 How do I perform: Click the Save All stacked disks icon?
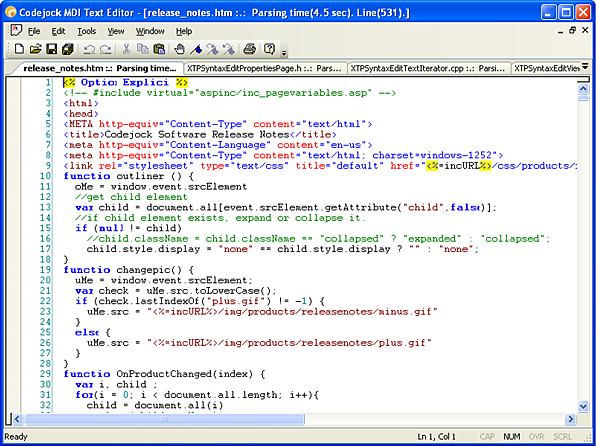point(68,49)
